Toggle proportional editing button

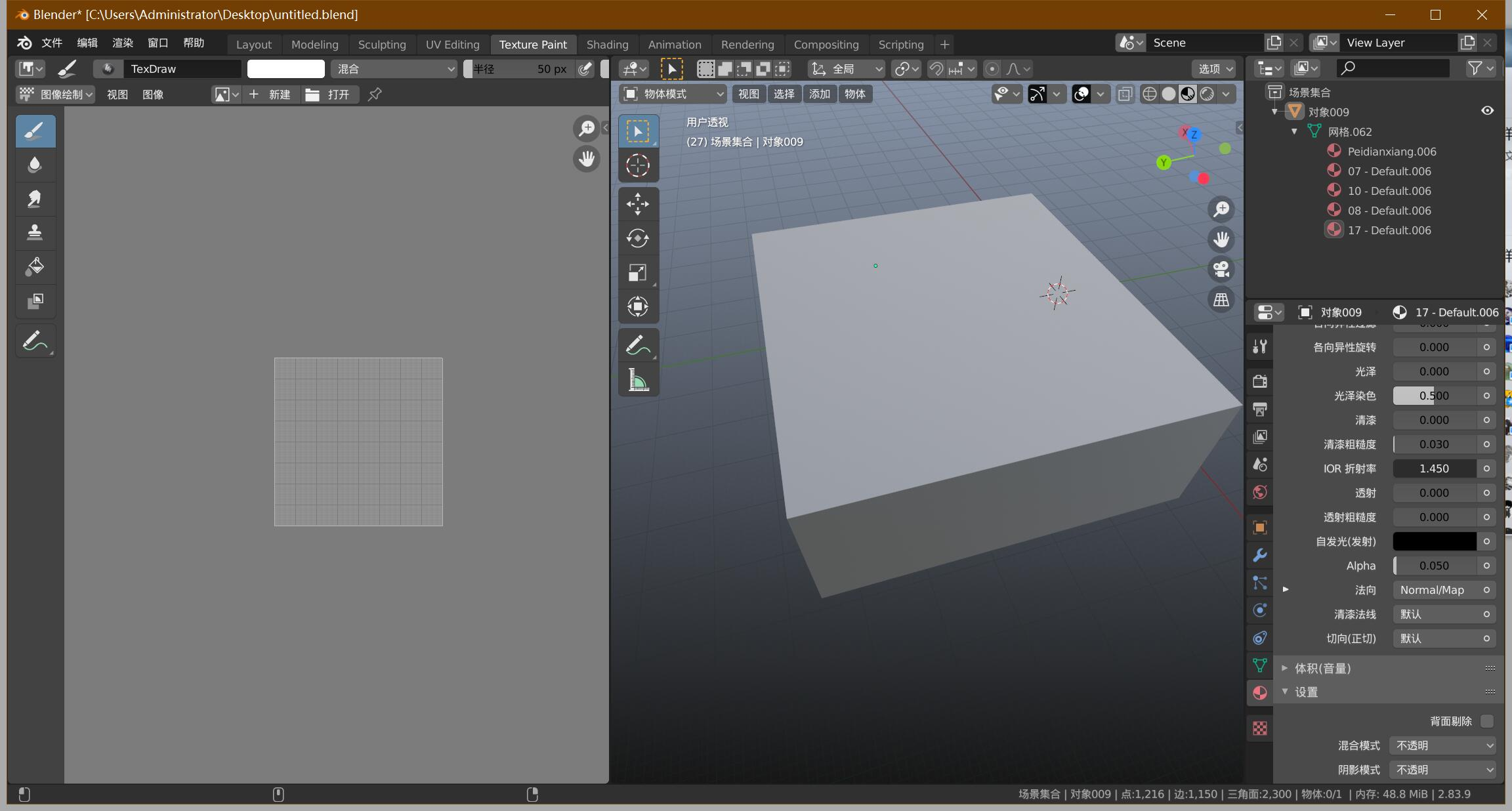click(992, 69)
